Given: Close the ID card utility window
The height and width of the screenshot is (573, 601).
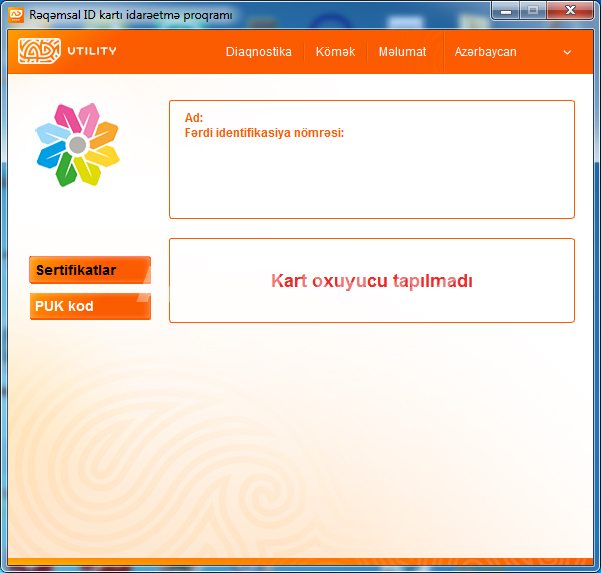Looking at the screenshot, I should 570,10.
